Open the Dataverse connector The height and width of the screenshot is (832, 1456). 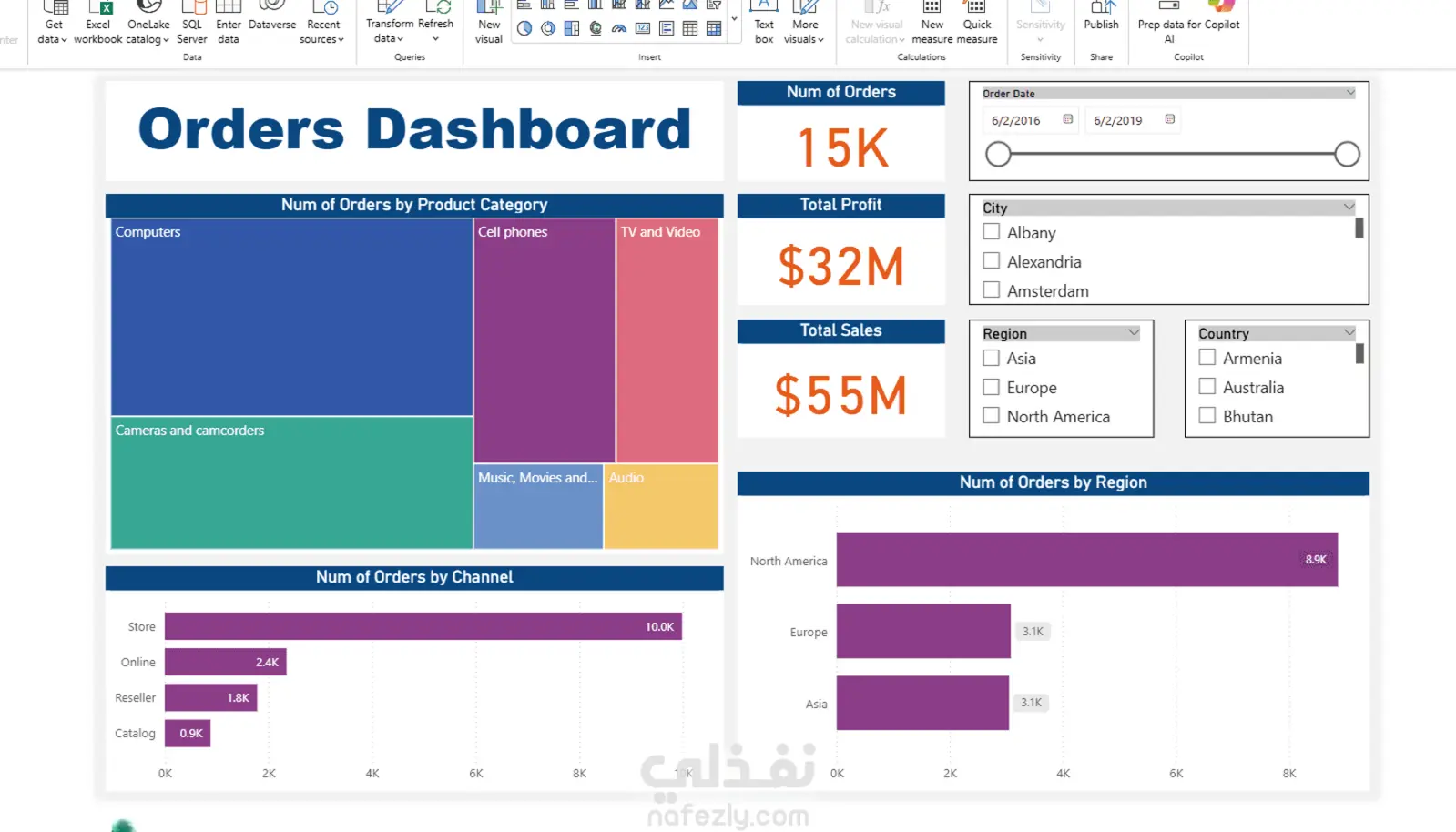pyautogui.click(x=272, y=18)
